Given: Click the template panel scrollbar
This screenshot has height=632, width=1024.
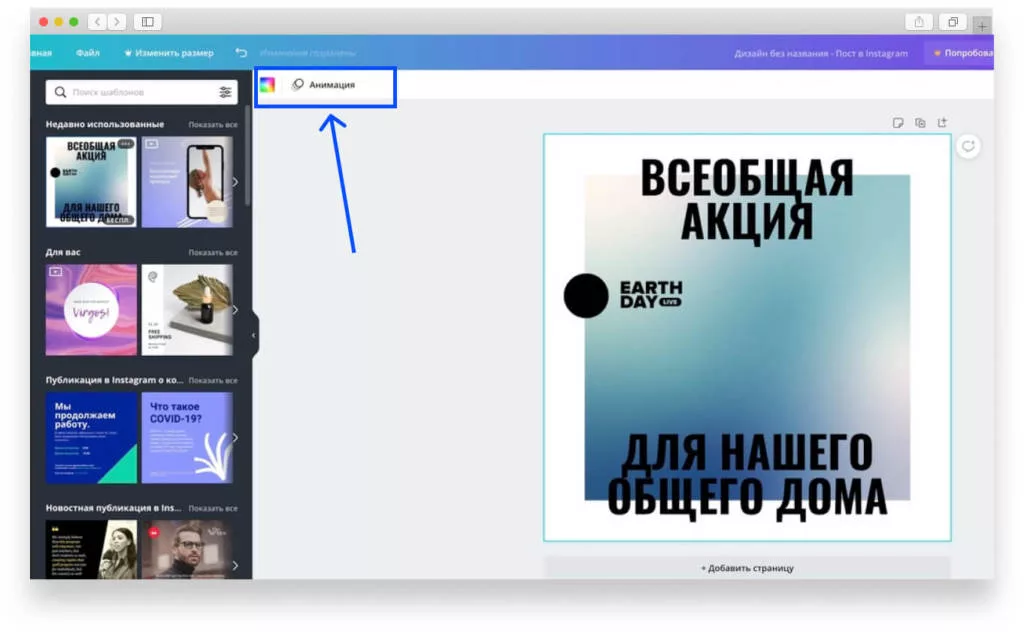Looking at the screenshot, I should click(x=248, y=157).
